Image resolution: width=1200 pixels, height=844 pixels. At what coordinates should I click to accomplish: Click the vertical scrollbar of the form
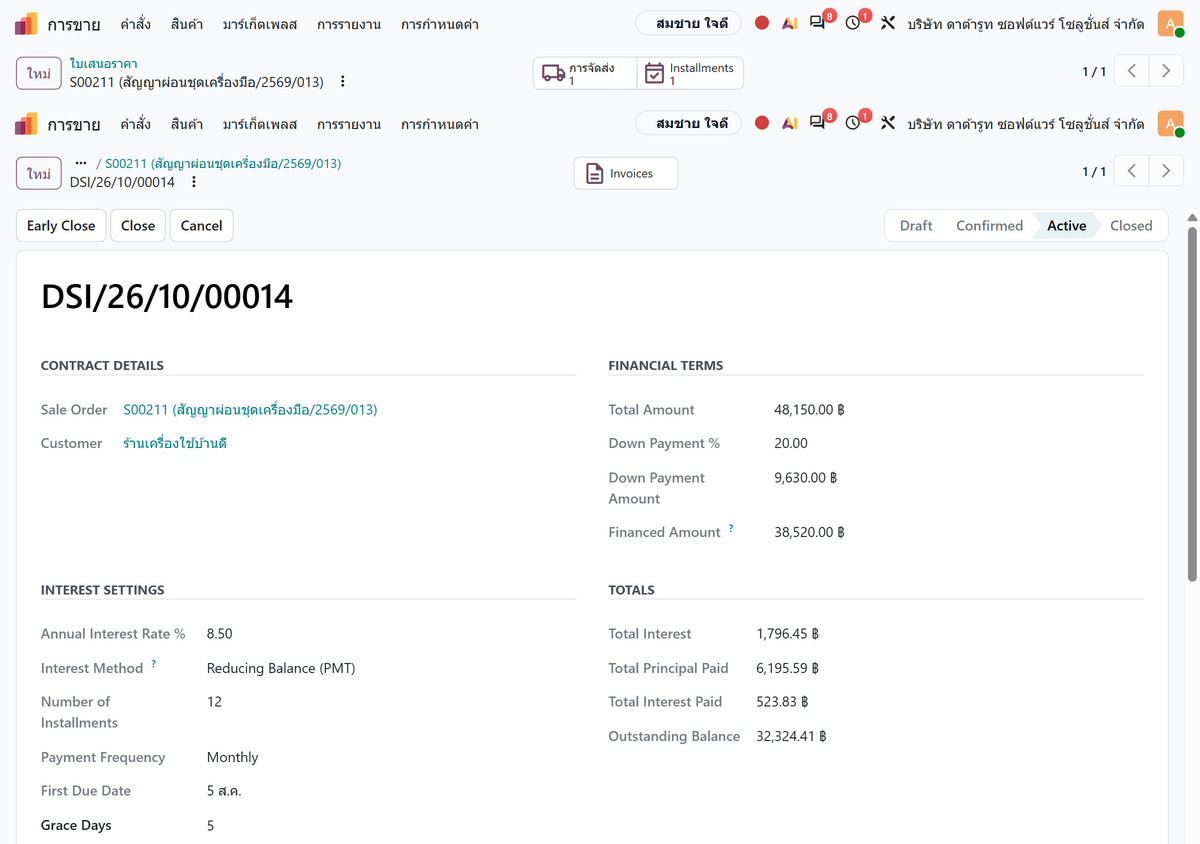[x=1191, y=403]
